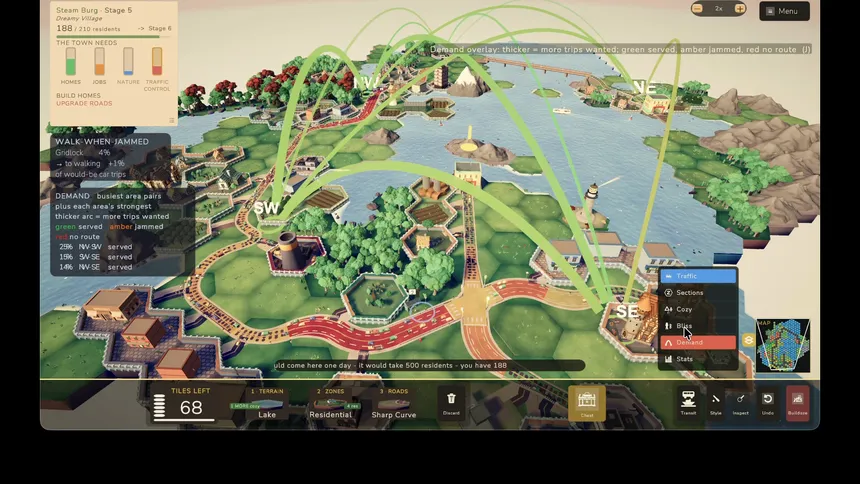Click the "NW-SE served" demand row
The image size is (860, 484).
point(95,267)
